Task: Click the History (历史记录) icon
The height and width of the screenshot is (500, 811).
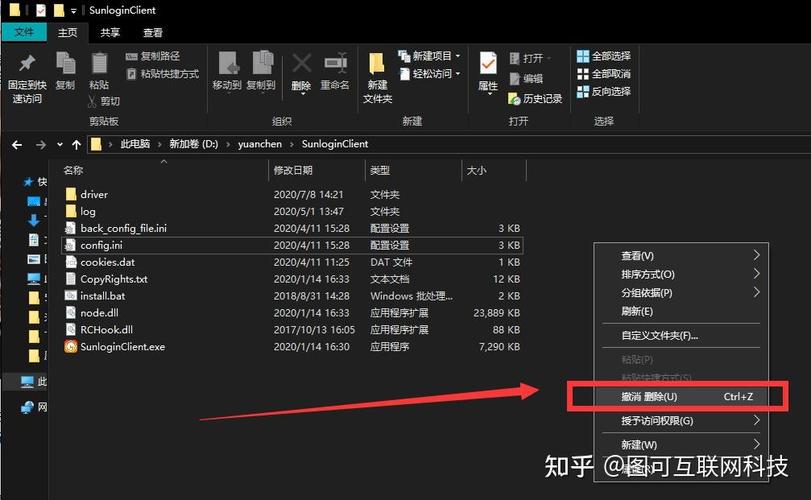Action: coord(514,98)
